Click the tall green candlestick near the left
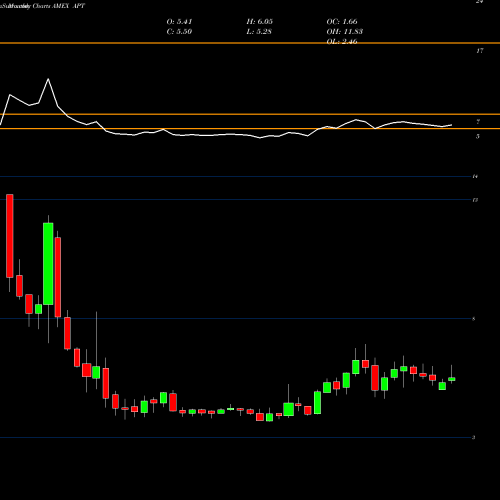The image size is (500, 500). click(48, 263)
